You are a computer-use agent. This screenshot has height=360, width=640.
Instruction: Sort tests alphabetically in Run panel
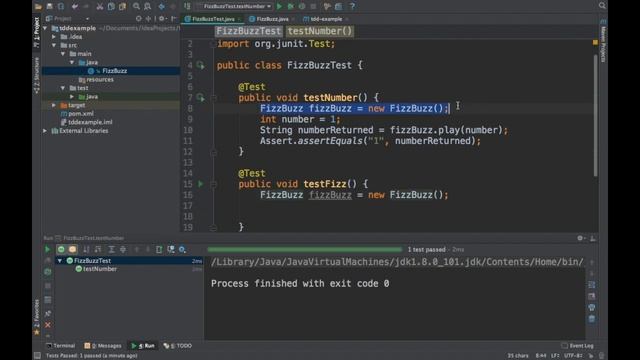point(86,249)
